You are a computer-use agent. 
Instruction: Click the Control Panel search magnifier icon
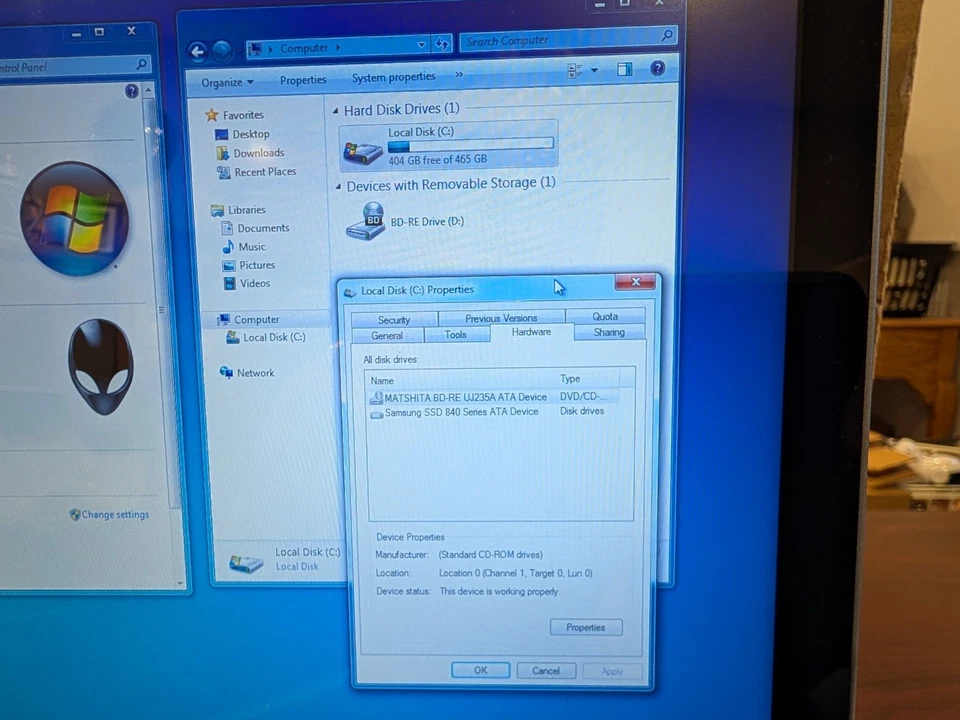tap(141, 63)
